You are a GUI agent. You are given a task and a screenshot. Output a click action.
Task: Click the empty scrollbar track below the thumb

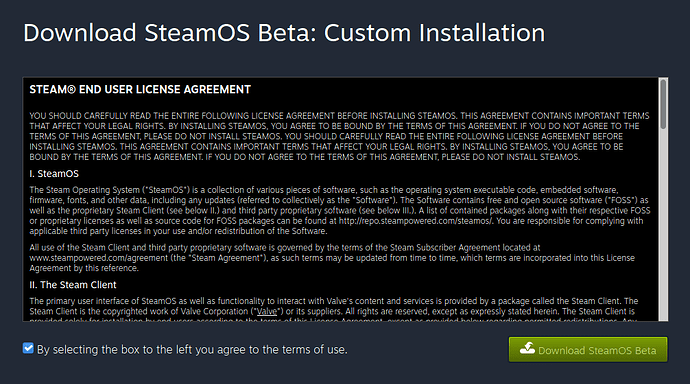point(663,224)
